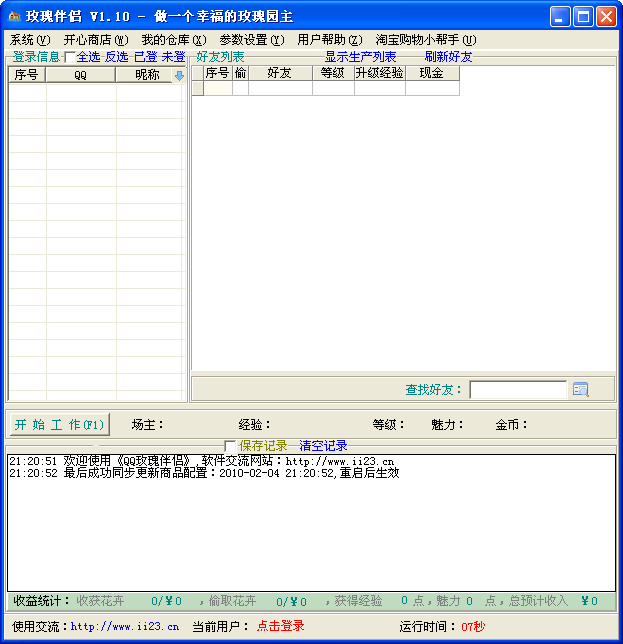Minimize the 玫瑰伴侣 window
Screen dimensions: 623x644
[x=560, y=17]
